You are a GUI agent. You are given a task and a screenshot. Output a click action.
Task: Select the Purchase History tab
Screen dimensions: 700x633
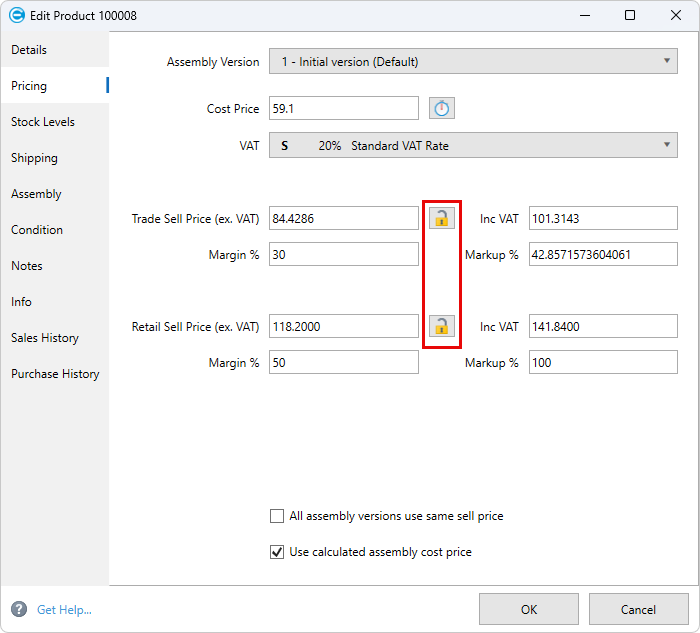[x=55, y=374]
